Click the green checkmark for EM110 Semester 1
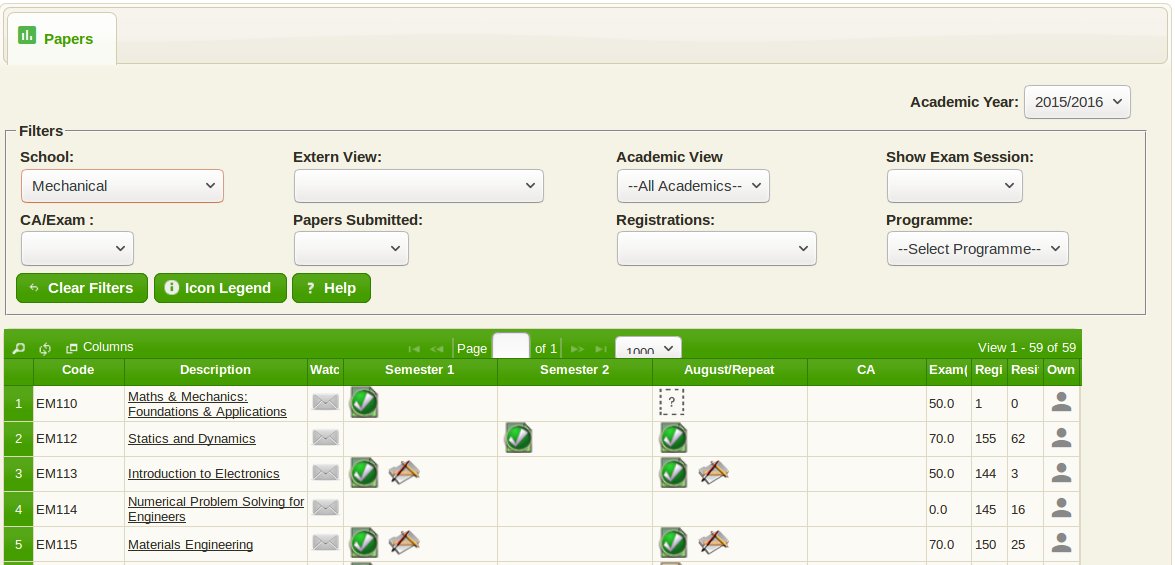This screenshot has height=565, width=1175. (x=364, y=403)
